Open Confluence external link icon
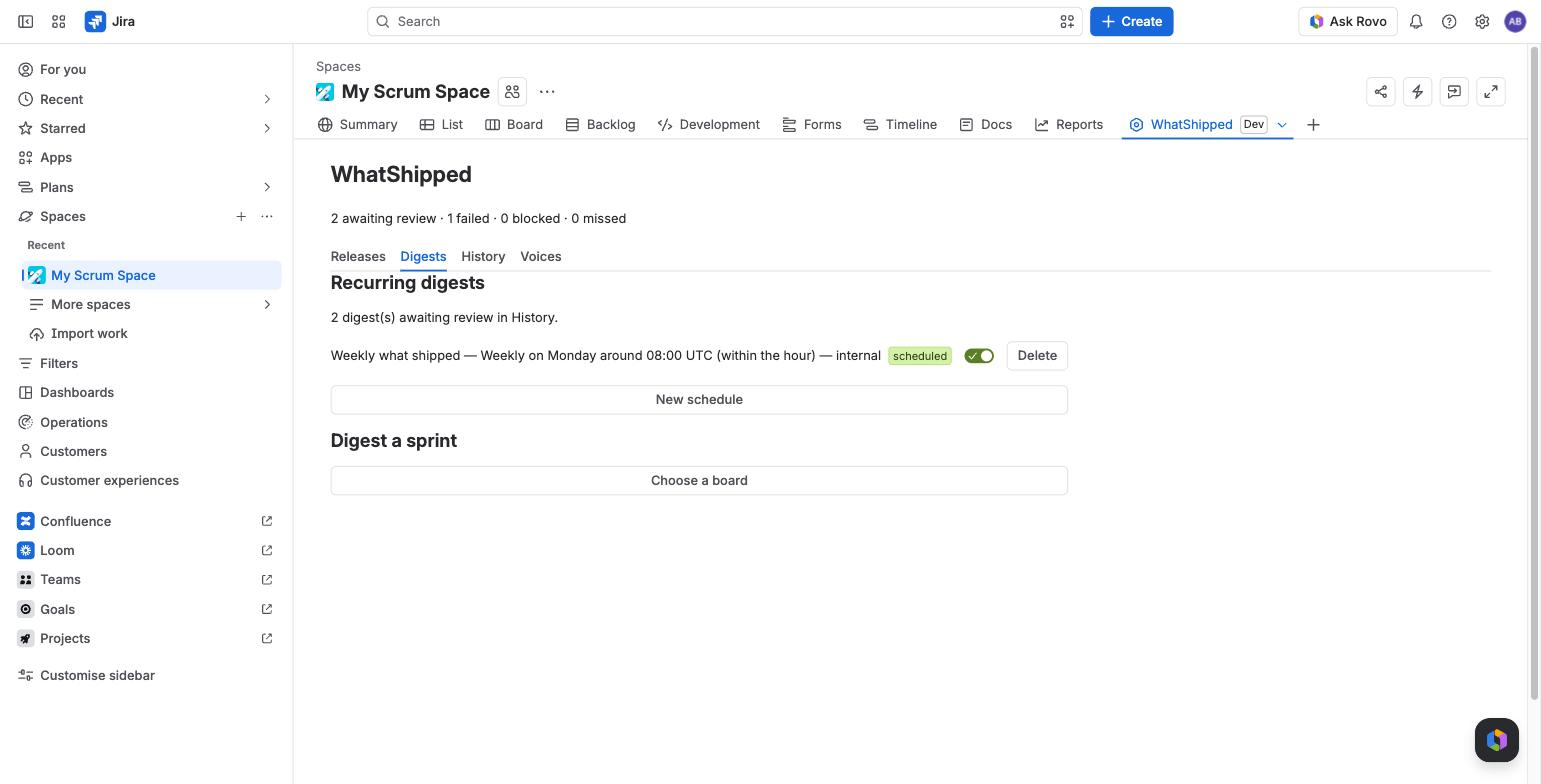 [267, 521]
